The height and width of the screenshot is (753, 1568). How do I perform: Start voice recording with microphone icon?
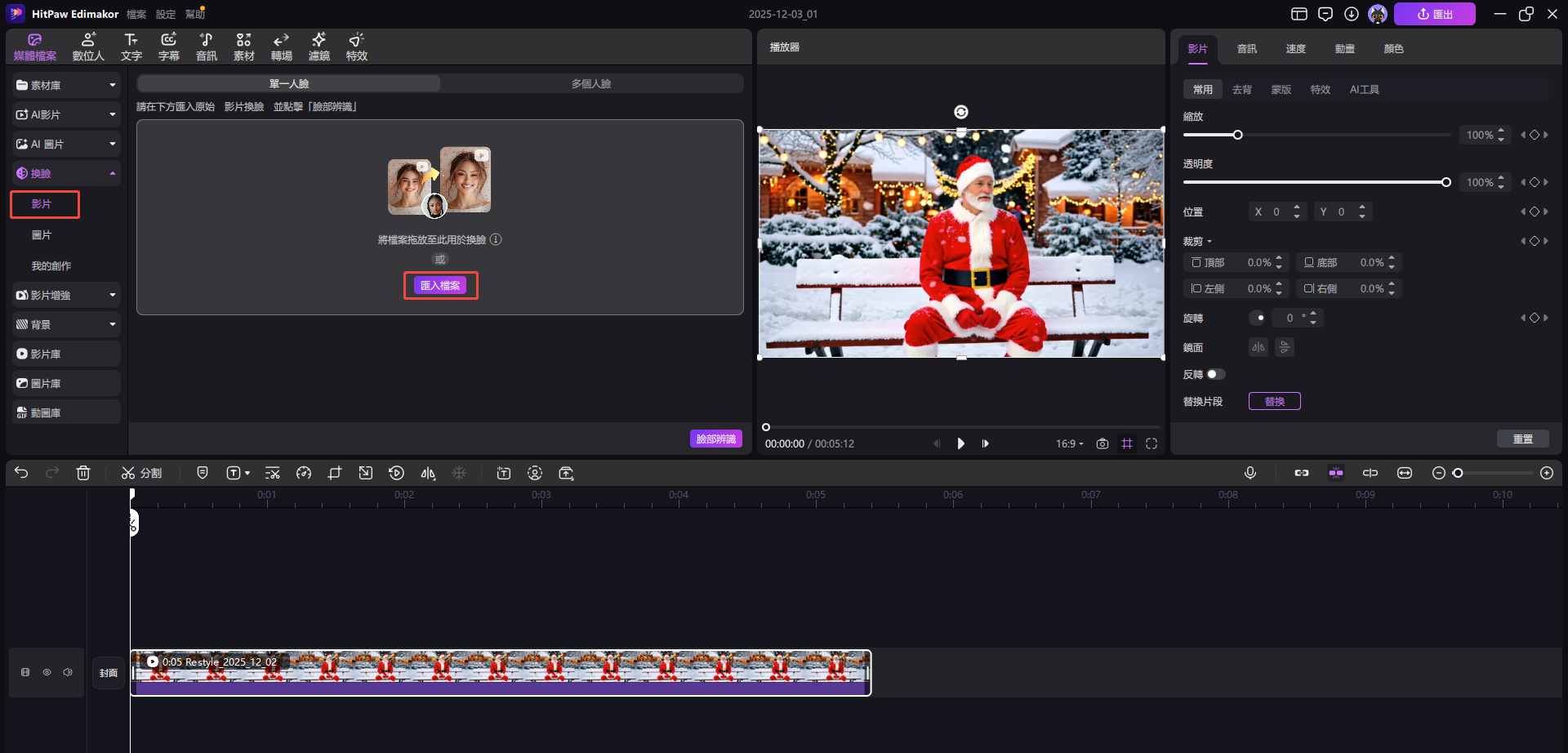[1249, 473]
